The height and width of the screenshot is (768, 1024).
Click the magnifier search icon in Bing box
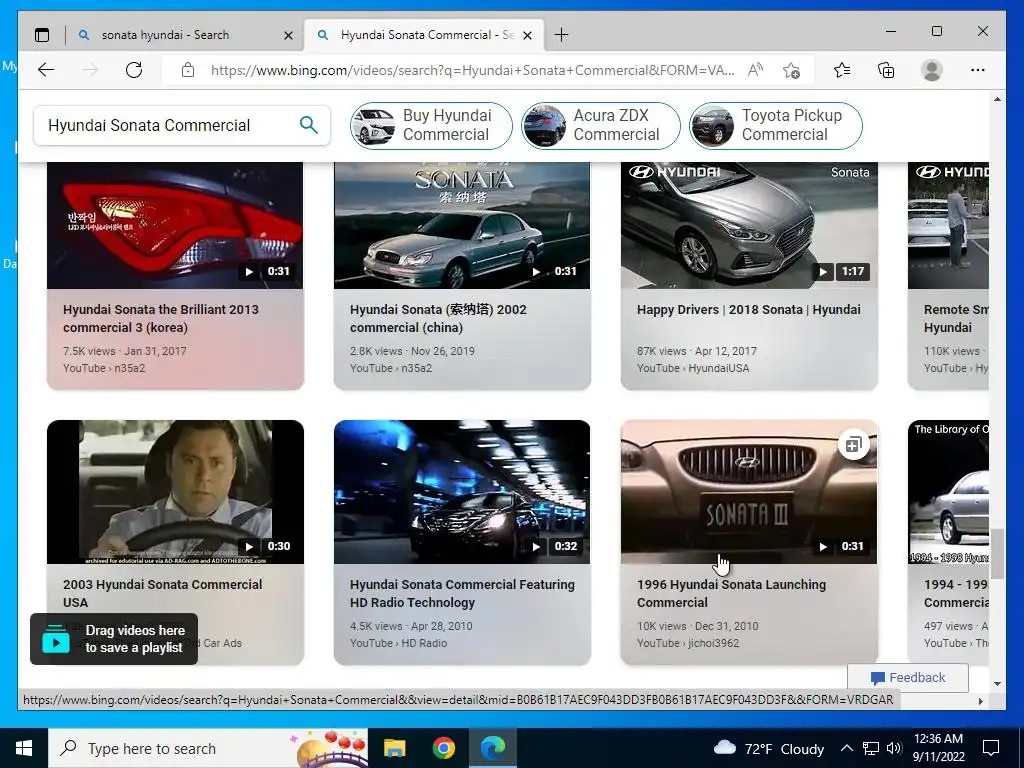pos(308,125)
